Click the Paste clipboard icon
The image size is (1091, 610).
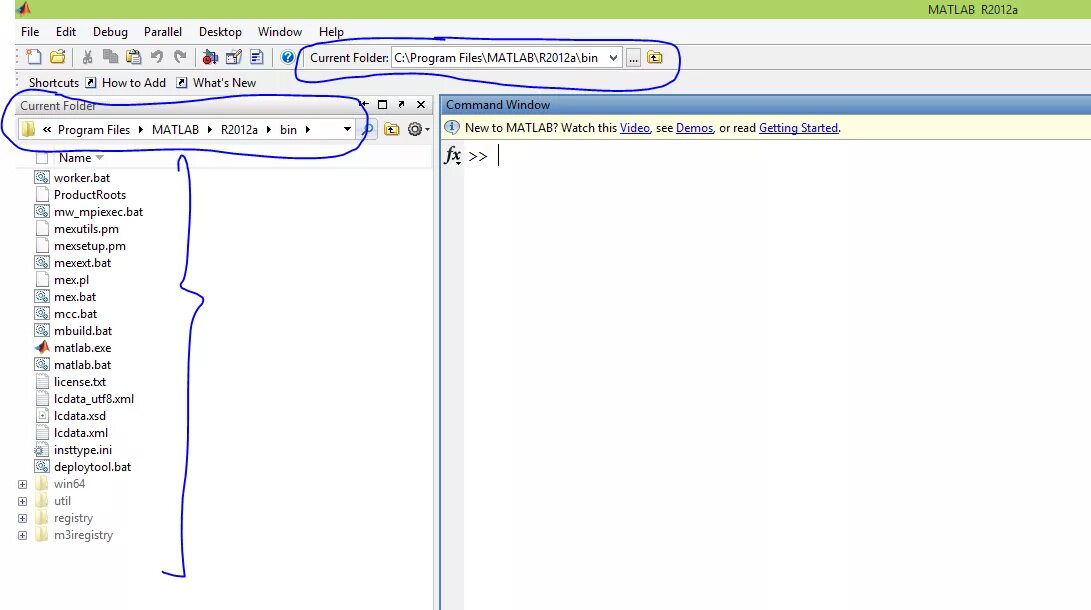[x=134, y=57]
